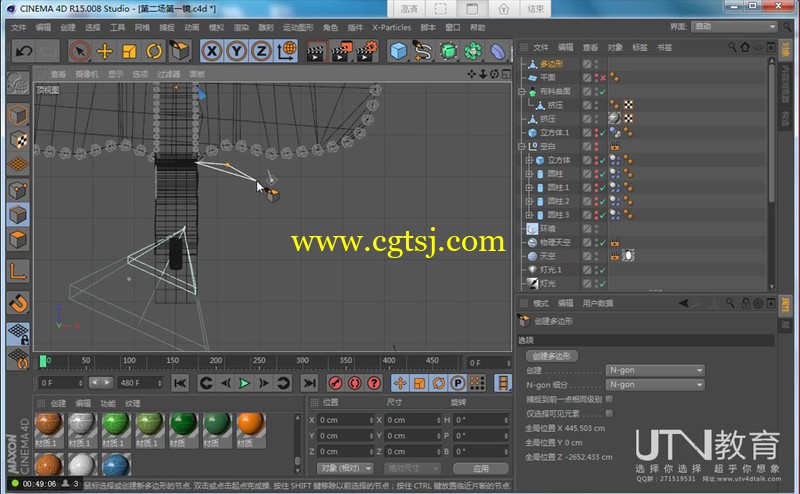This screenshot has width=800, height=494.
Task: Toggle visibility dots for 平面 object
Action: tap(596, 78)
